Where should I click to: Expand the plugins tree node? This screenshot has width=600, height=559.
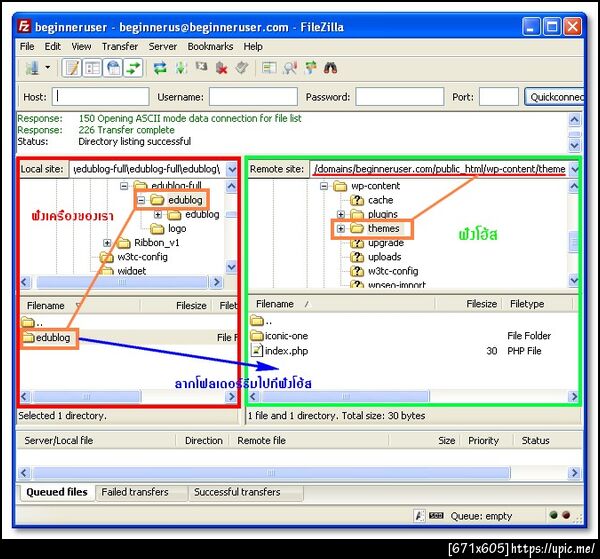[341, 214]
